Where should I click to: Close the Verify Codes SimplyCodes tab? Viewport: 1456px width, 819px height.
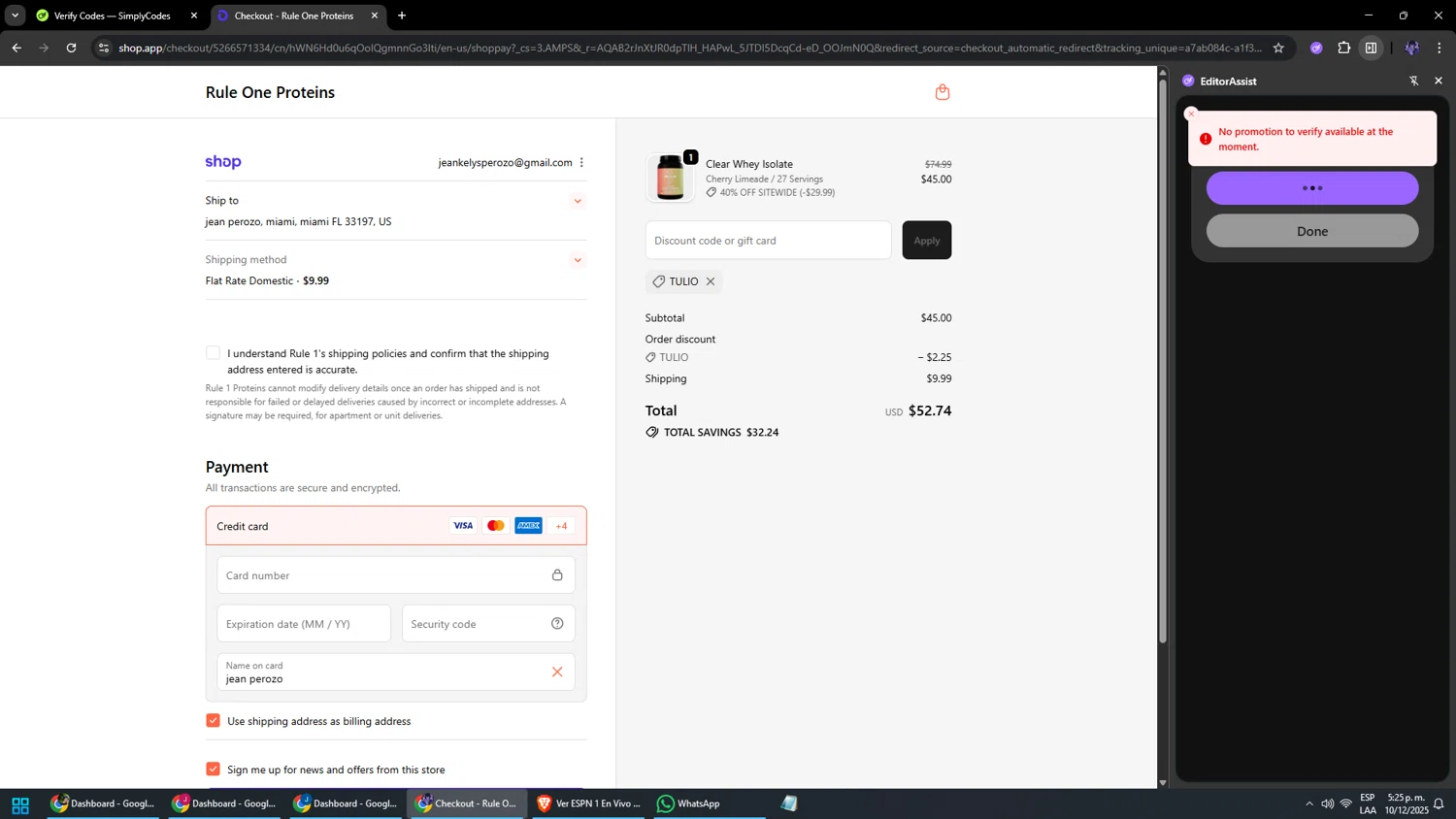194,16
